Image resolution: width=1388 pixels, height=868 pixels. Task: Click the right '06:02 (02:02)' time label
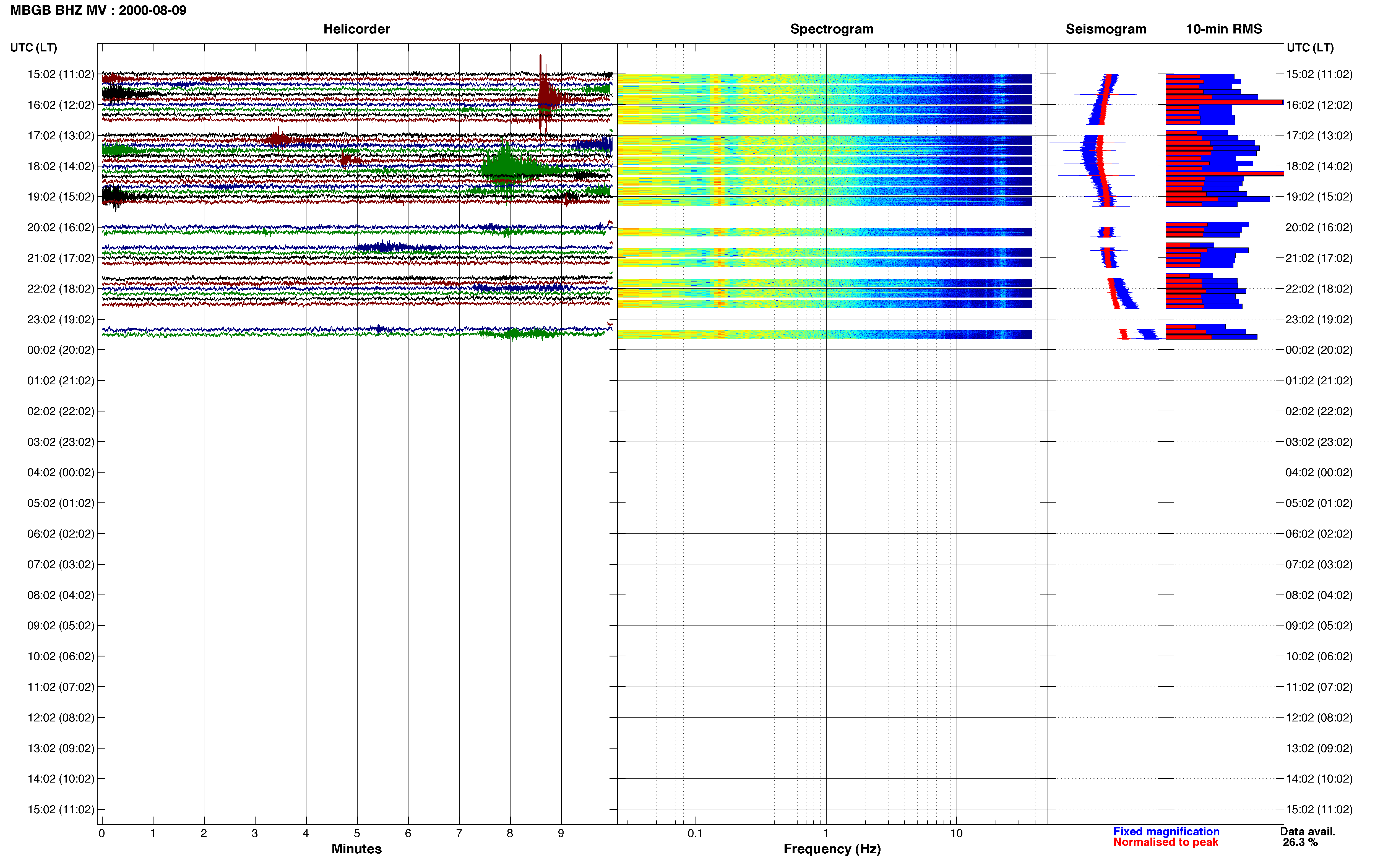(1319, 534)
